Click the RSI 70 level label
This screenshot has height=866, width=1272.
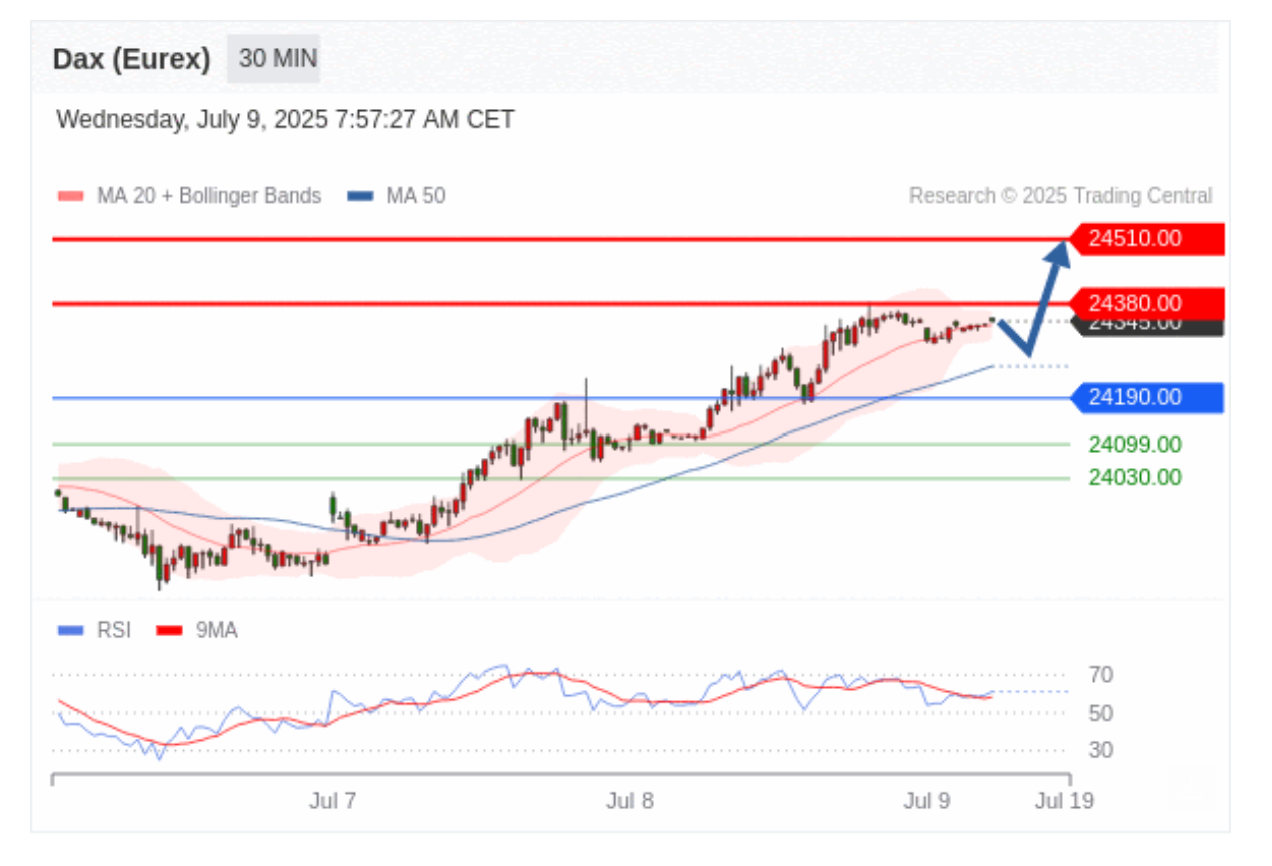coord(1101,676)
